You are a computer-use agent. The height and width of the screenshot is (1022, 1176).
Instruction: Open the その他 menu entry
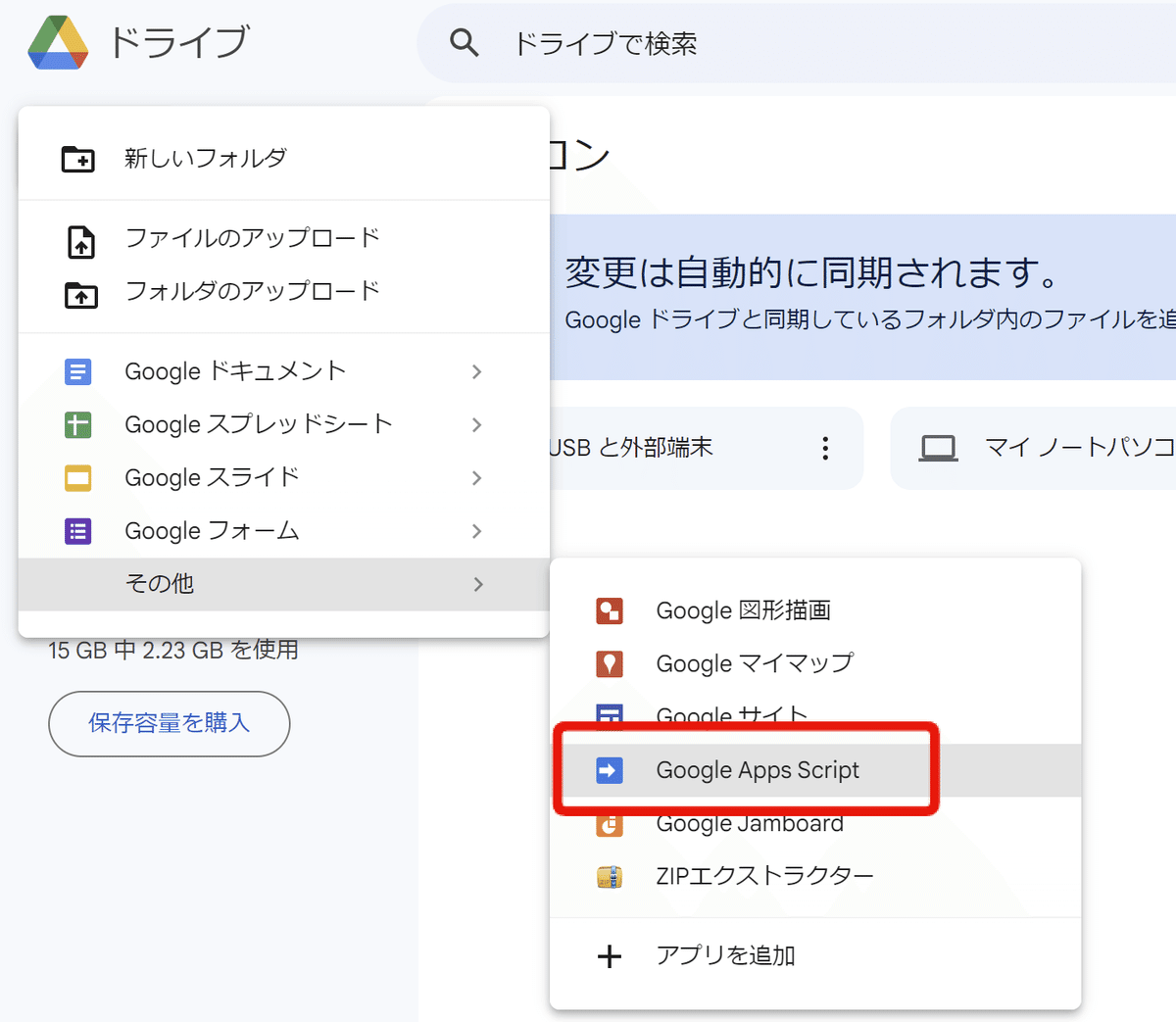(284, 584)
